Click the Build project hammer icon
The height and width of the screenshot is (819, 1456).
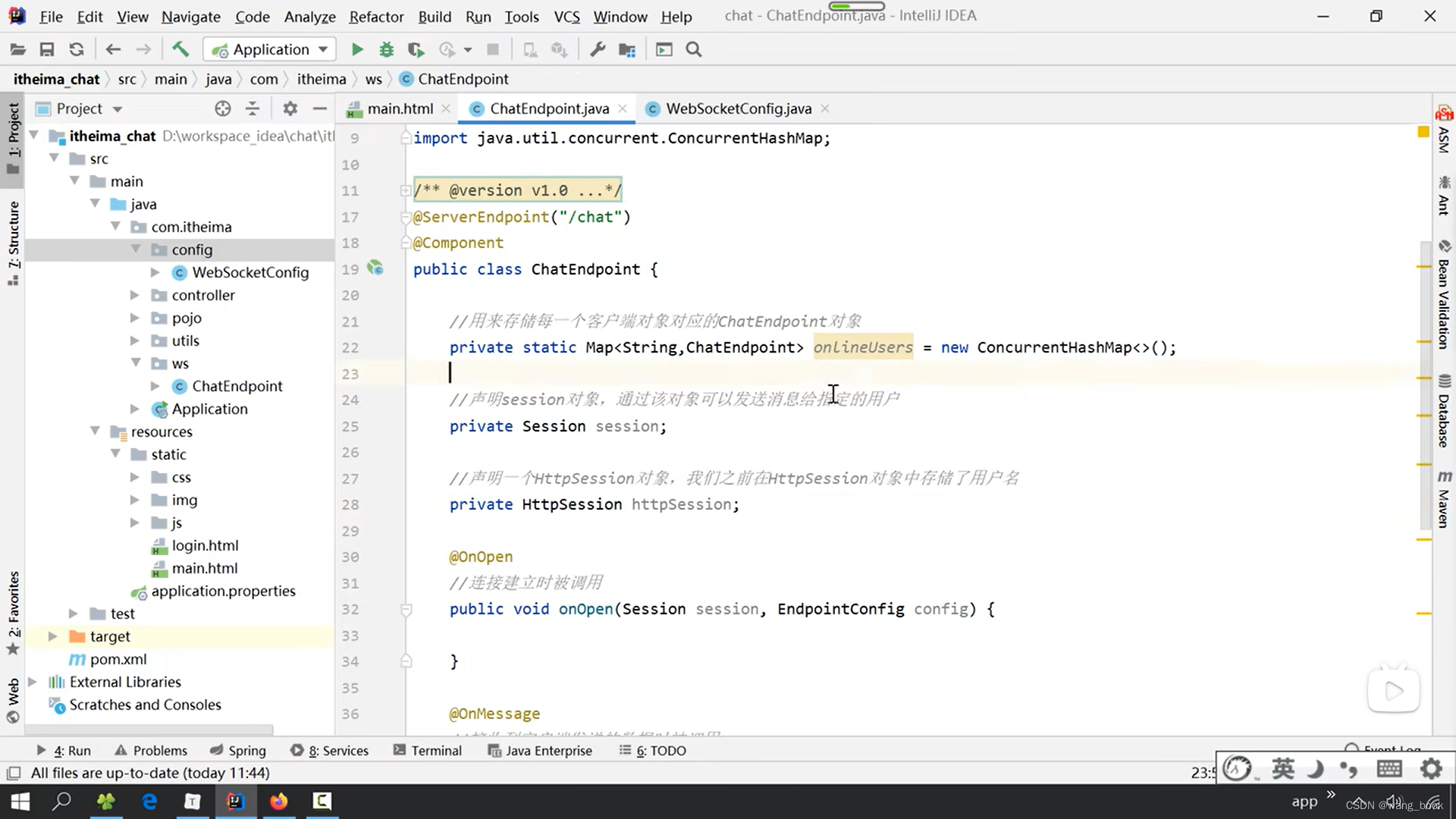(180, 50)
